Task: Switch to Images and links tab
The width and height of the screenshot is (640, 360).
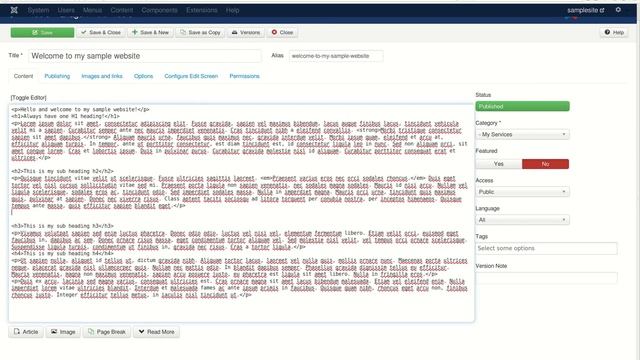Action: click(102, 76)
